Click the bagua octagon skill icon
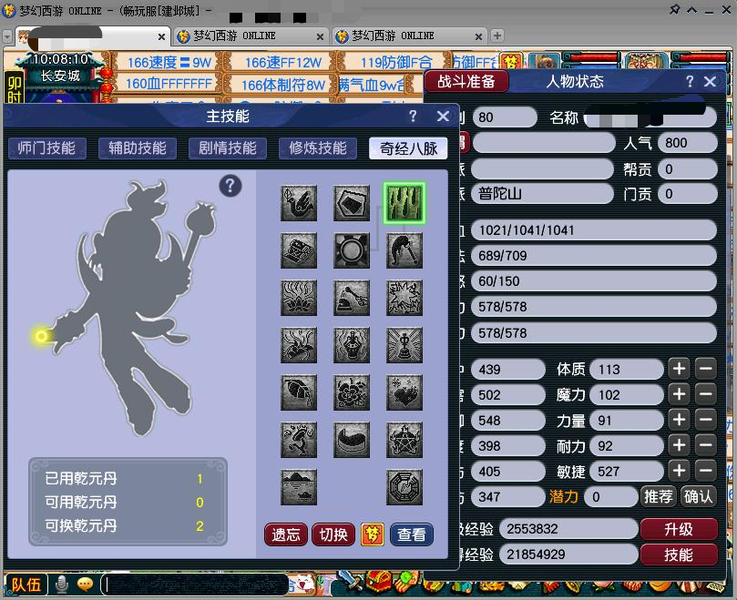Screen dimensions: 737x600 (404, 487)
